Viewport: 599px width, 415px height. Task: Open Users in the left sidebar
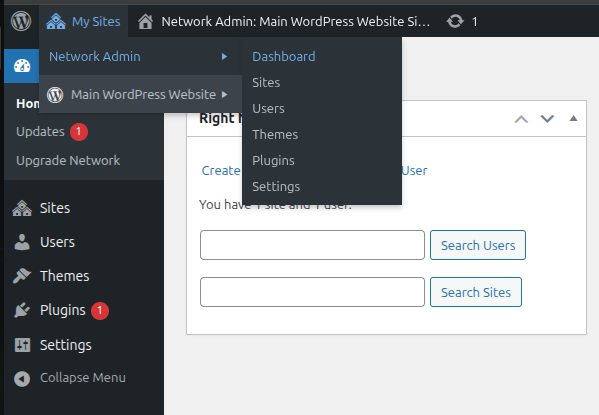(x=57, y=242)
